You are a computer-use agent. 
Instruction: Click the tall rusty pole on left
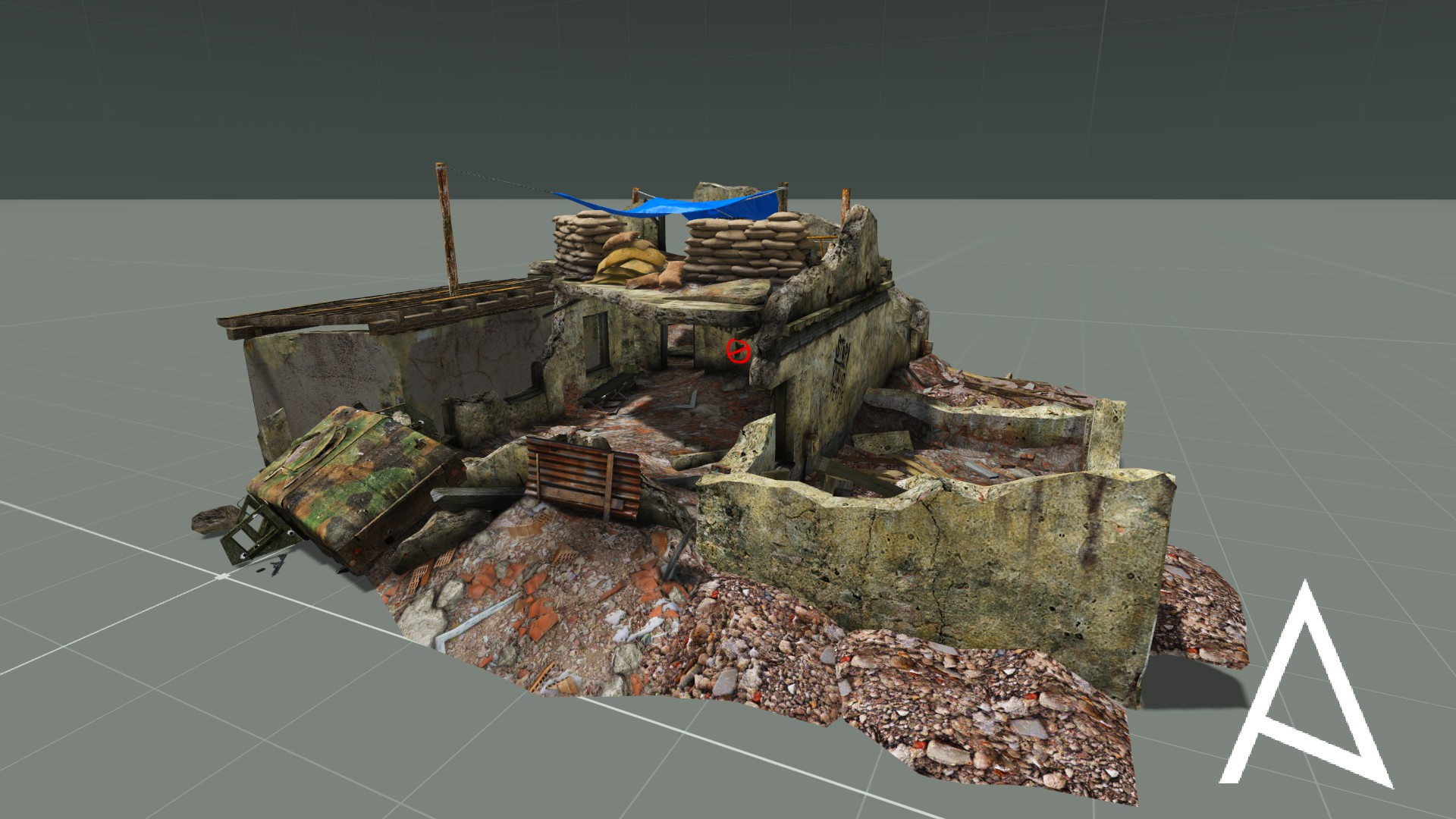447,227
